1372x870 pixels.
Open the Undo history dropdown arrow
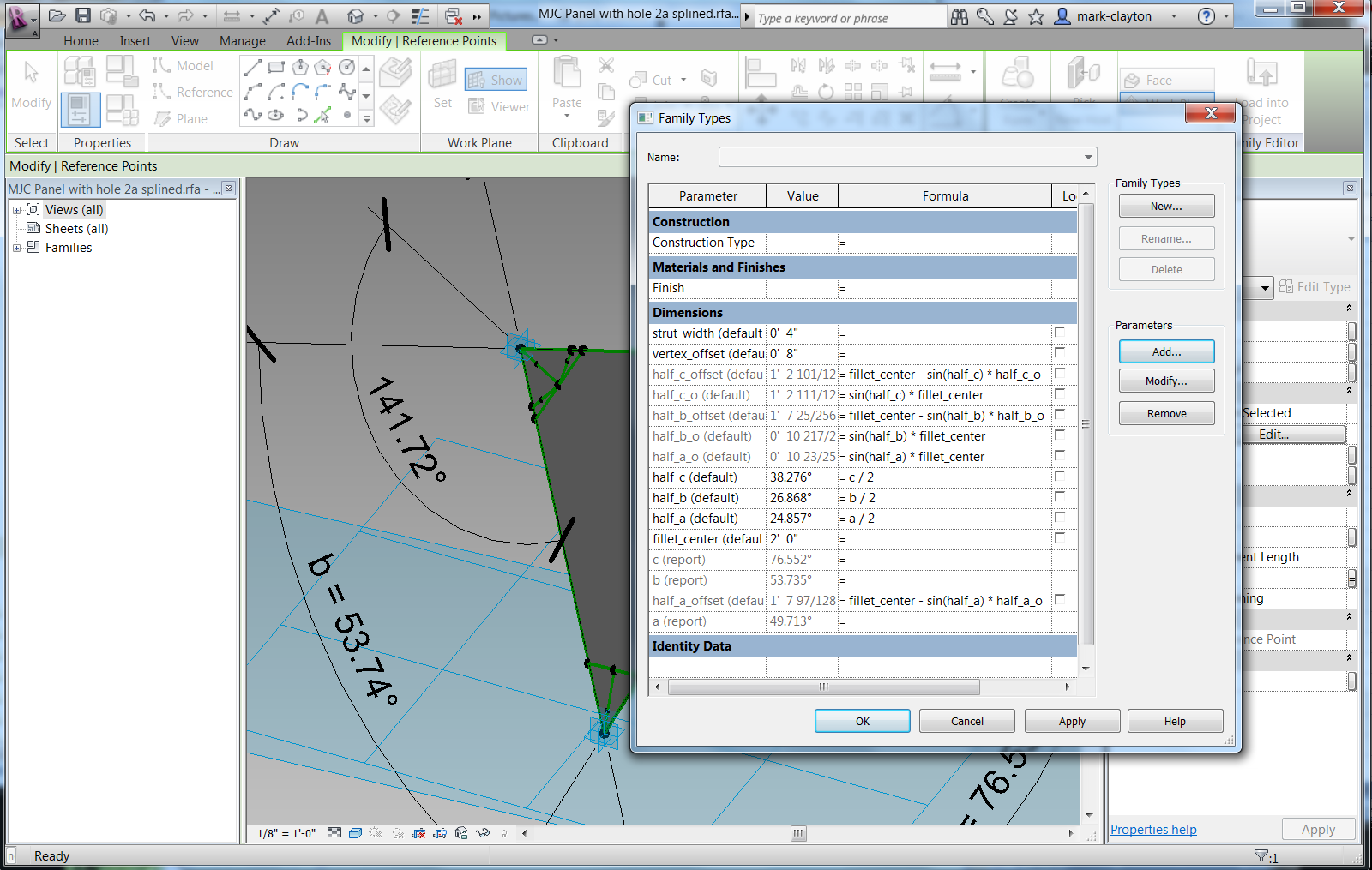pyautogui.click(x=165, y=15)
